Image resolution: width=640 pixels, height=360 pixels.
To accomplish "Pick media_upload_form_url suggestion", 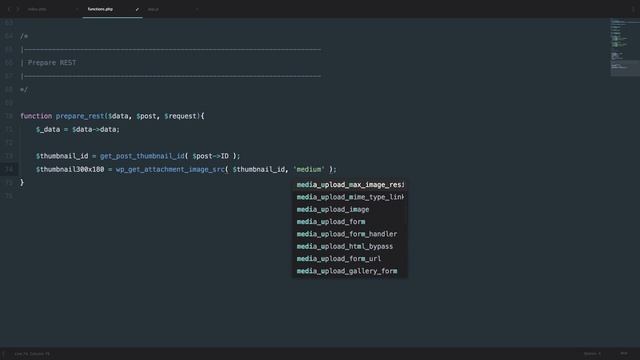I will click(350, 258).
